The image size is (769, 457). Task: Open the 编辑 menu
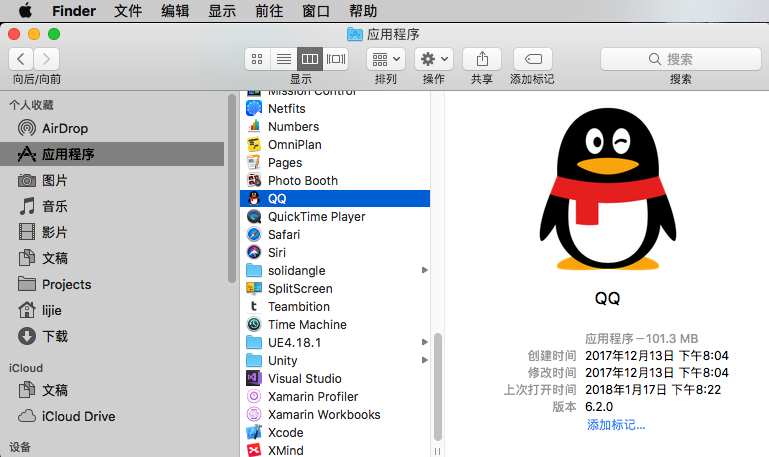point(175,11)
